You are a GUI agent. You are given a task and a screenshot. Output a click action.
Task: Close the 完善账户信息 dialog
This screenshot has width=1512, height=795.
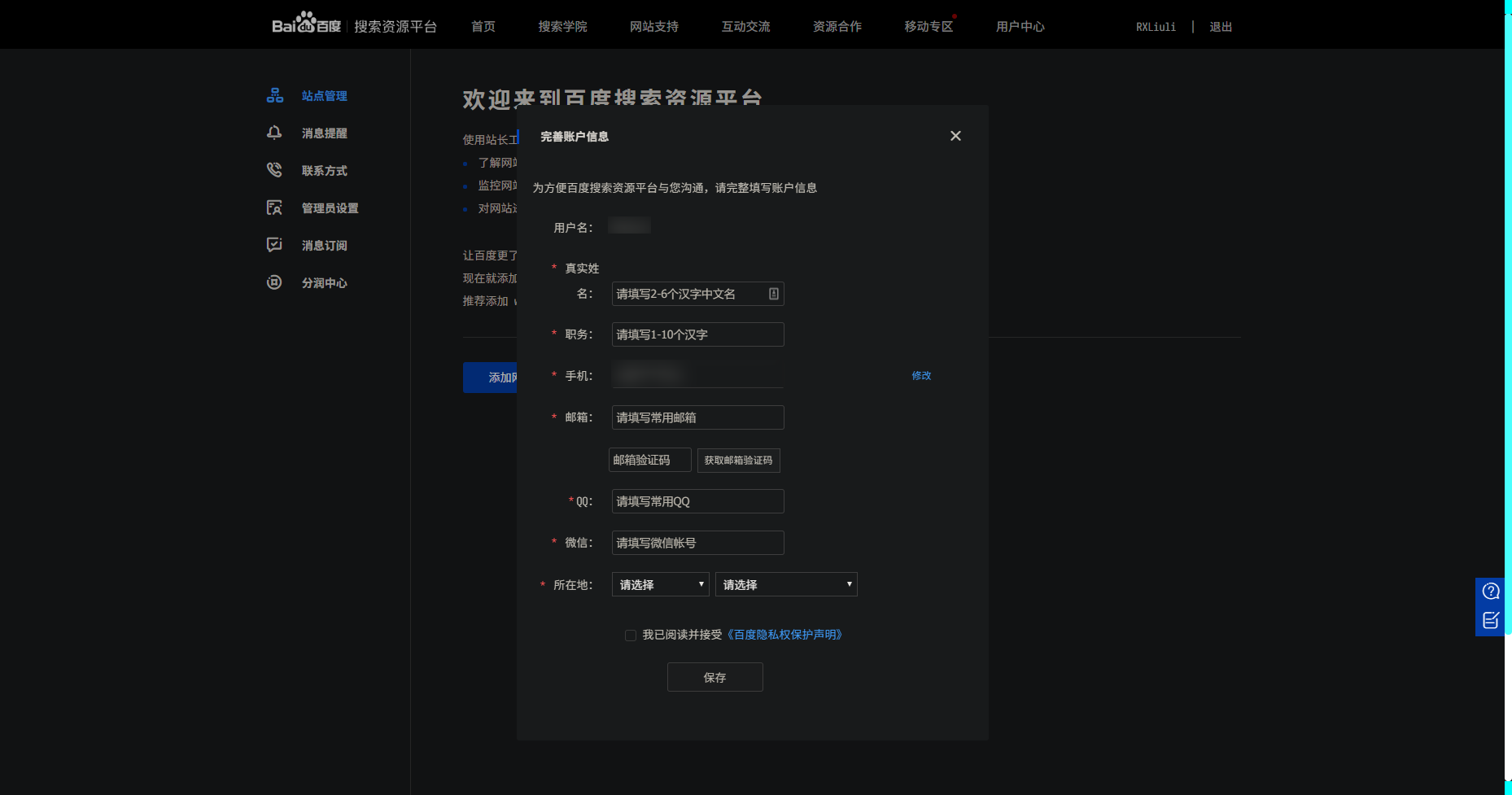coord(955,136)
